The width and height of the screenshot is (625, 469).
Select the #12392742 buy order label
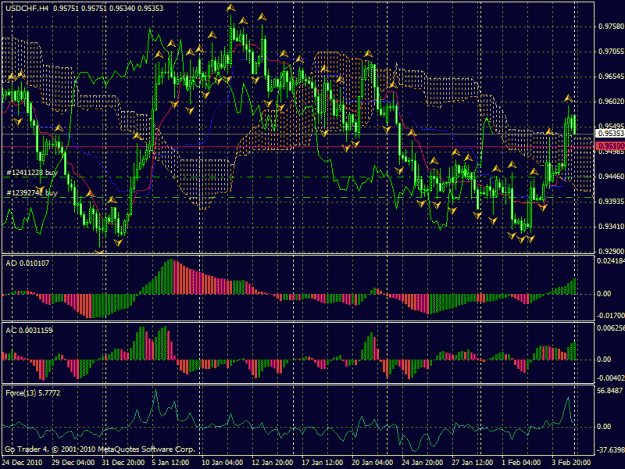pyautogui.click(x=32, y=193)
